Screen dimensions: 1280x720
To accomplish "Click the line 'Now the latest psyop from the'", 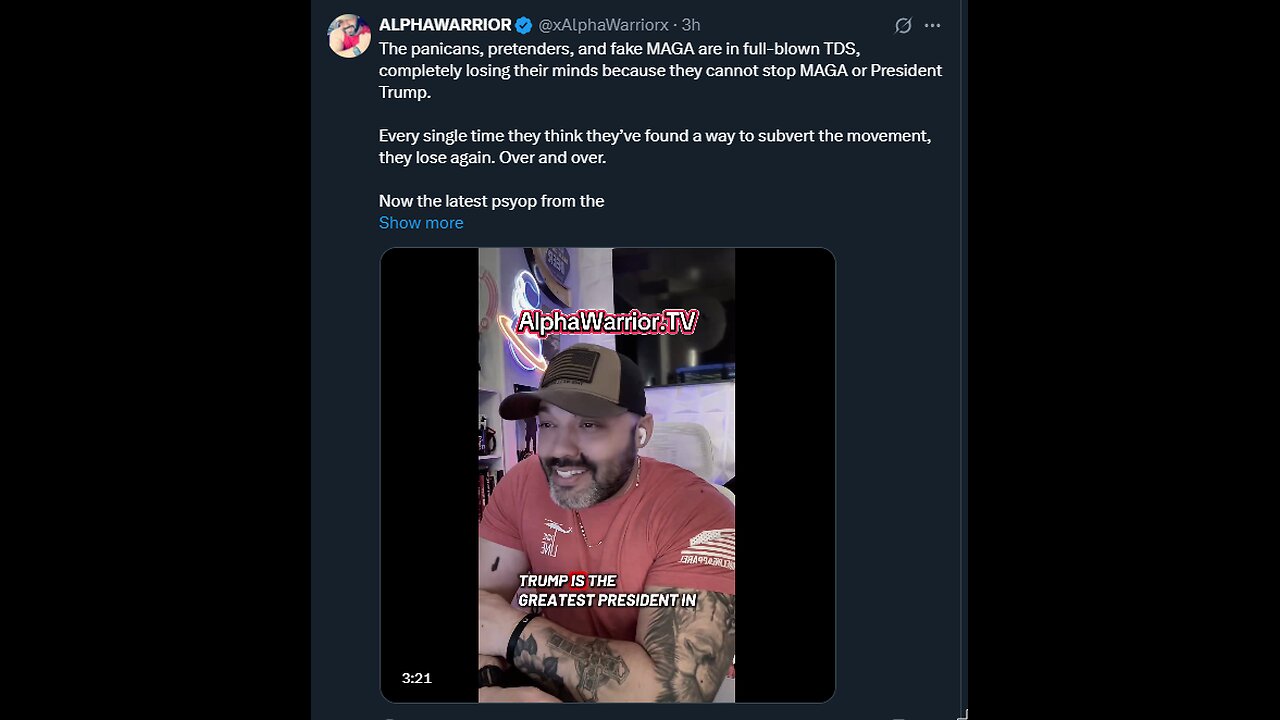I will click(491, 201).
